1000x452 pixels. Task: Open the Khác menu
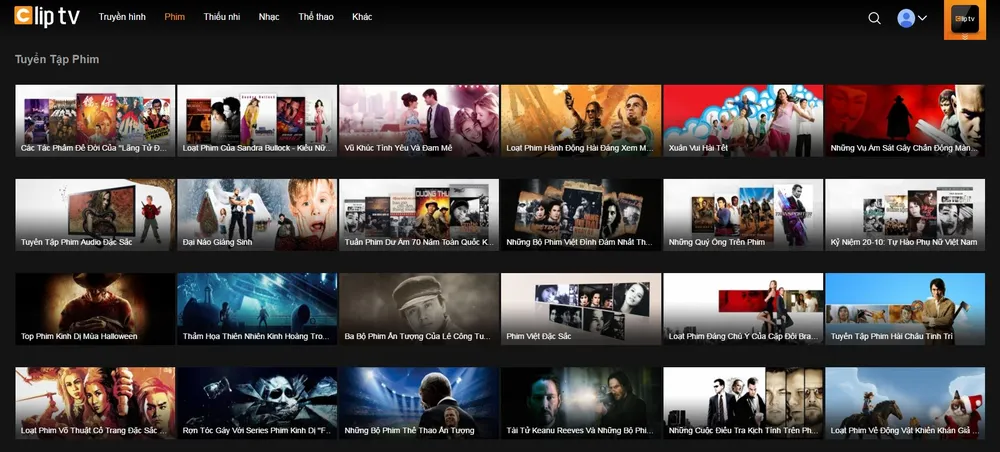pos(362,18)
